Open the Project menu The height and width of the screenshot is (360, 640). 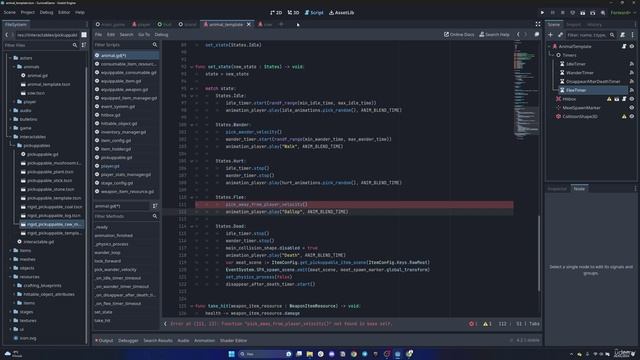click(28, 13)
